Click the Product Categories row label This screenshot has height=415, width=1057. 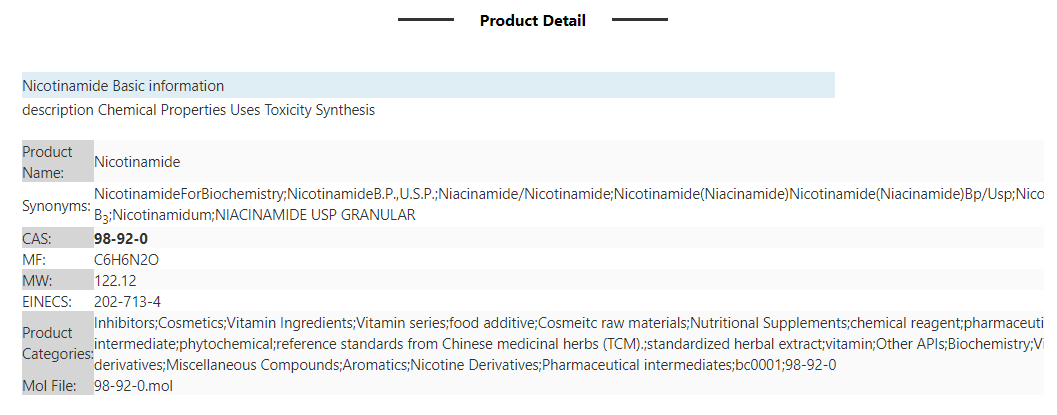pos(58,344)
